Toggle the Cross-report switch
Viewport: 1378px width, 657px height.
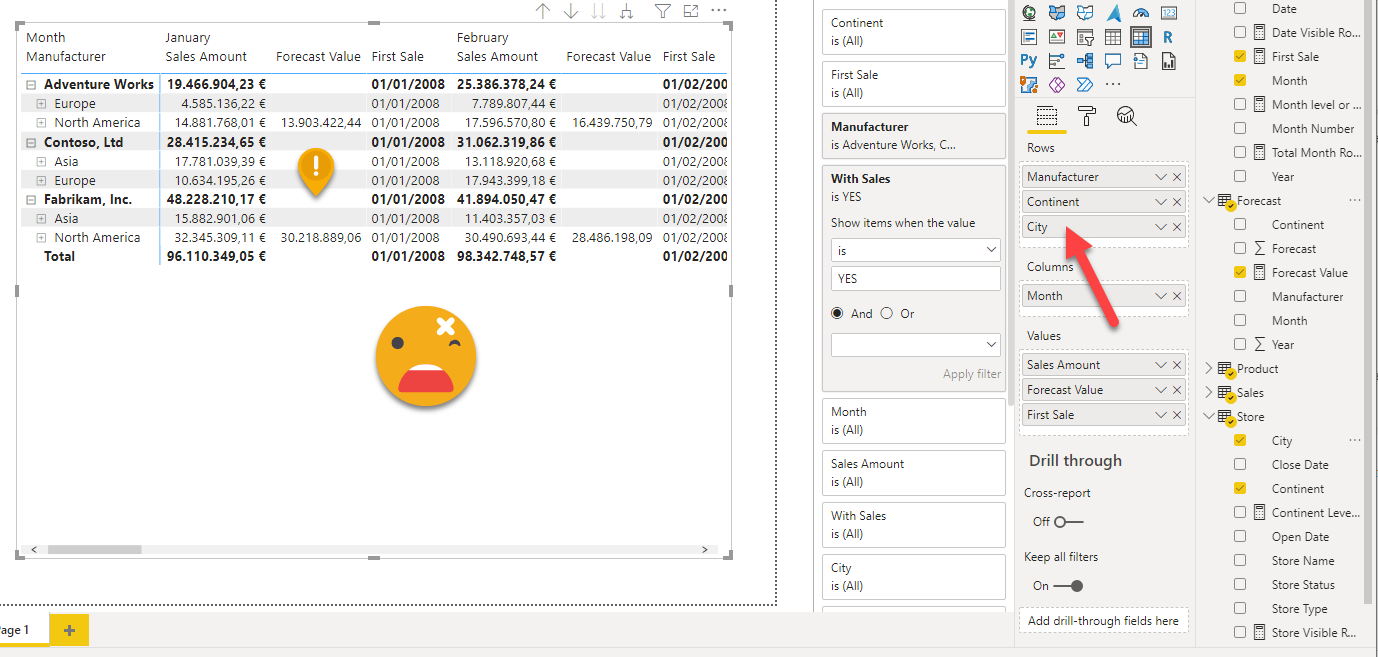1068,521
